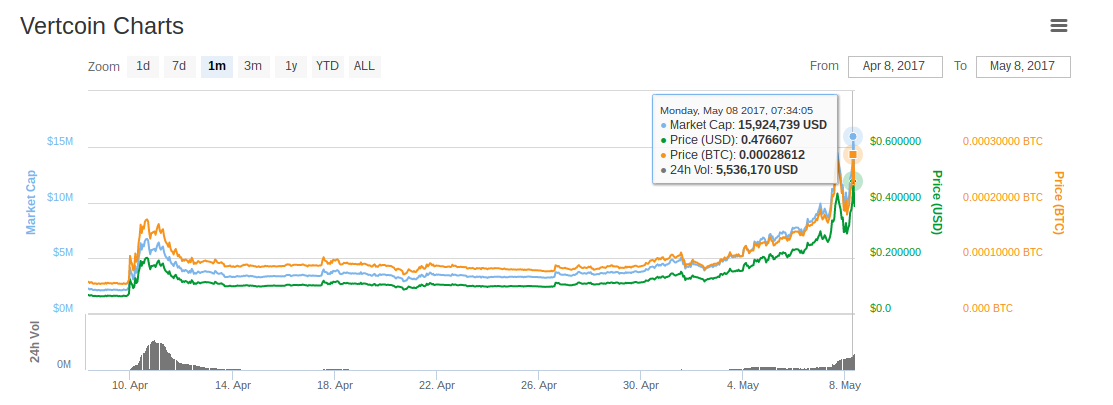Click the Vertcoin Charts heading
The width and height of the screenshot is (1113, 405).
point(102,26)
